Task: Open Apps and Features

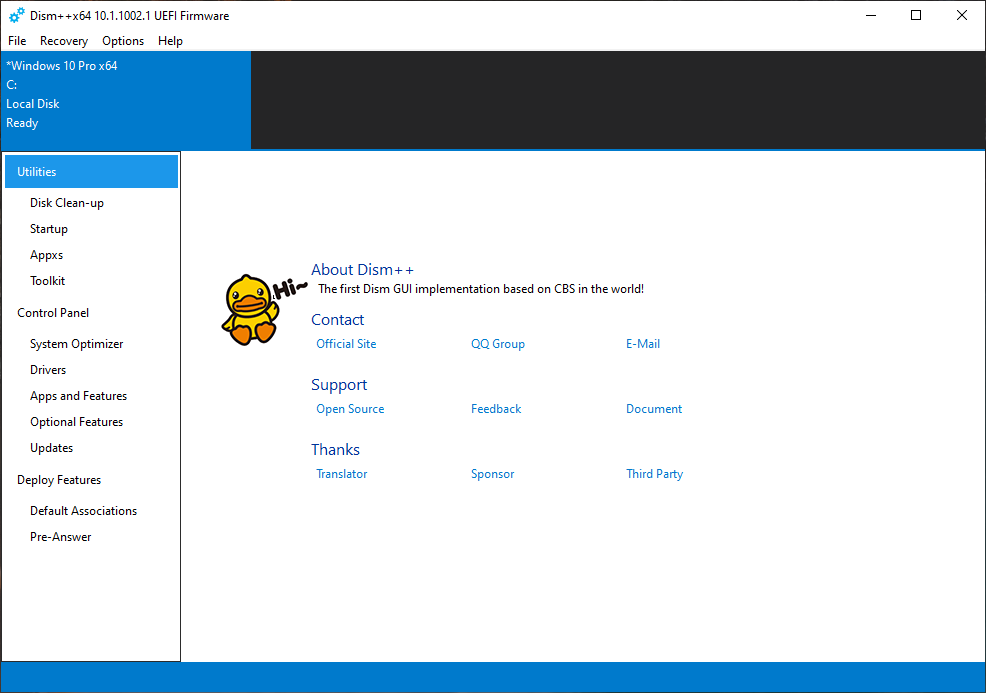Action: [x=79, y=396]
